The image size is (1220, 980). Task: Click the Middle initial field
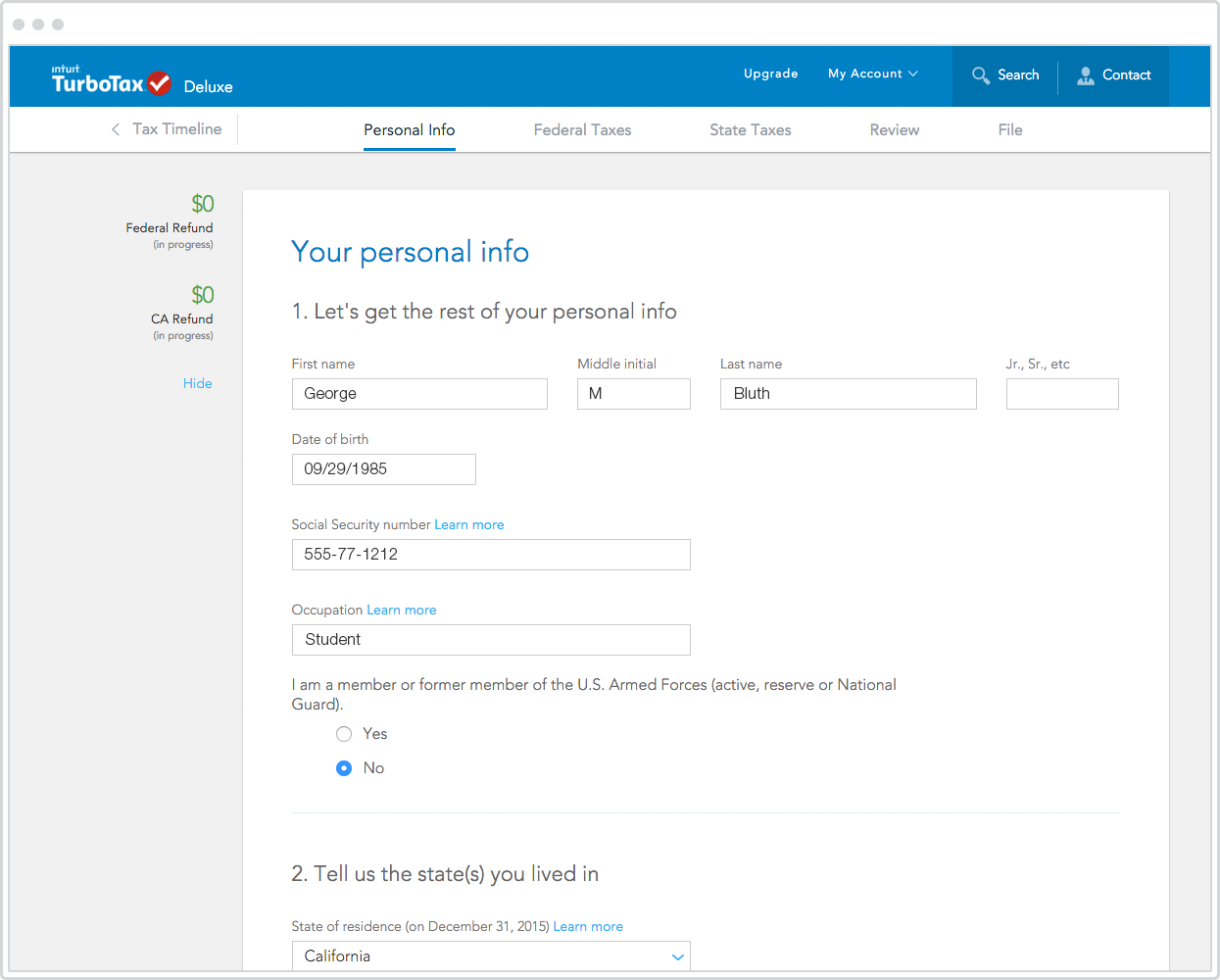[634, 394]
